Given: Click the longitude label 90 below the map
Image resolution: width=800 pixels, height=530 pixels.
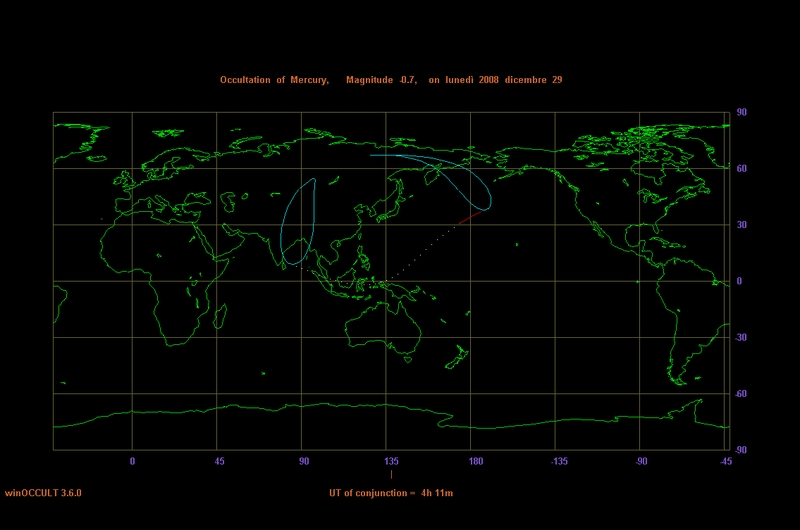Looking at the screenshot, I should 304,462.
